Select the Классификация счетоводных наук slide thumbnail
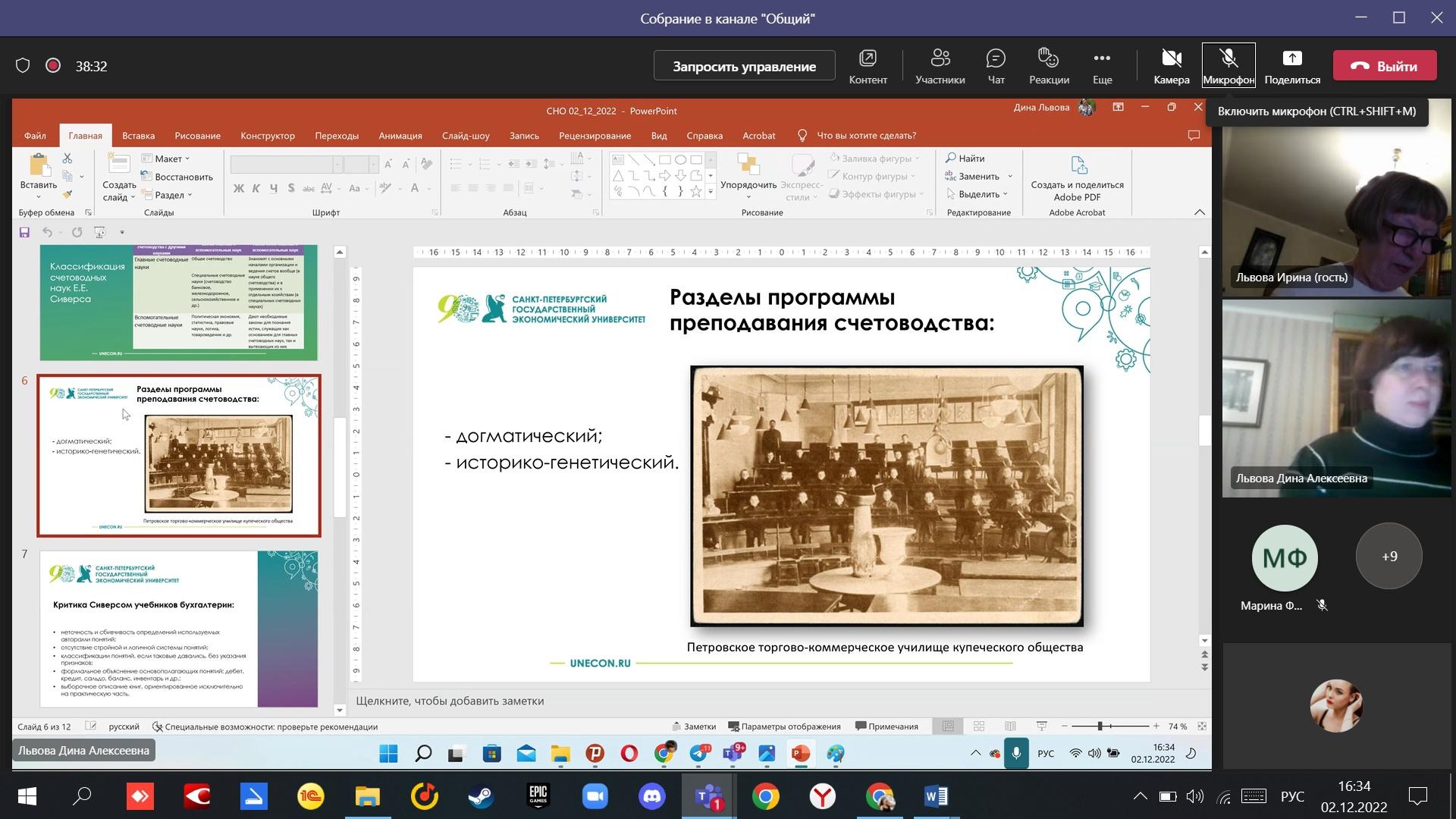Viewport: 1456px width, 819px height. [179, 303]
